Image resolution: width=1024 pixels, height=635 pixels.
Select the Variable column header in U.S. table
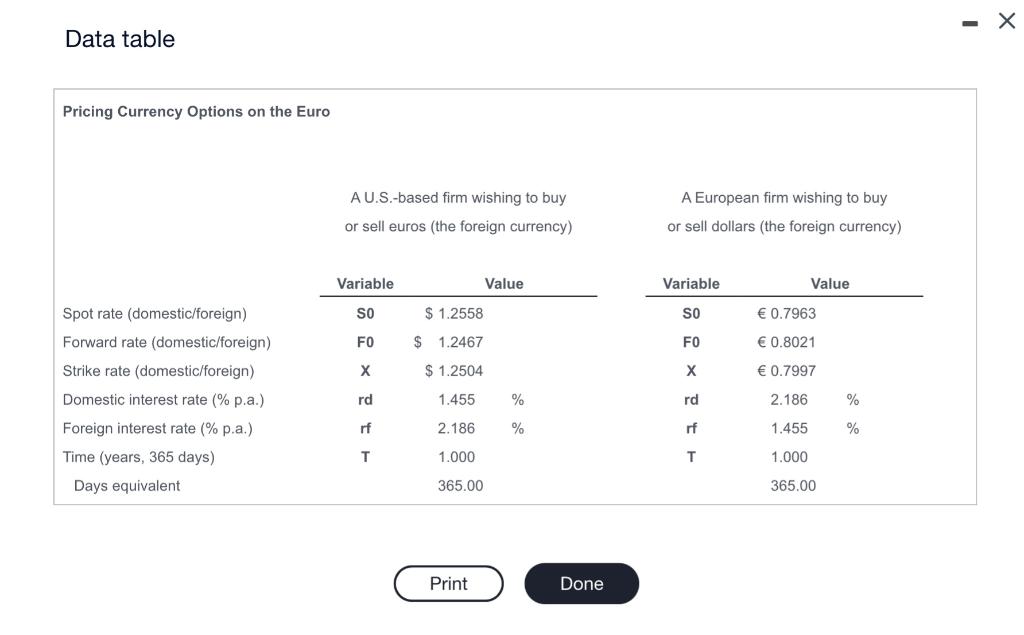[366, 283]
